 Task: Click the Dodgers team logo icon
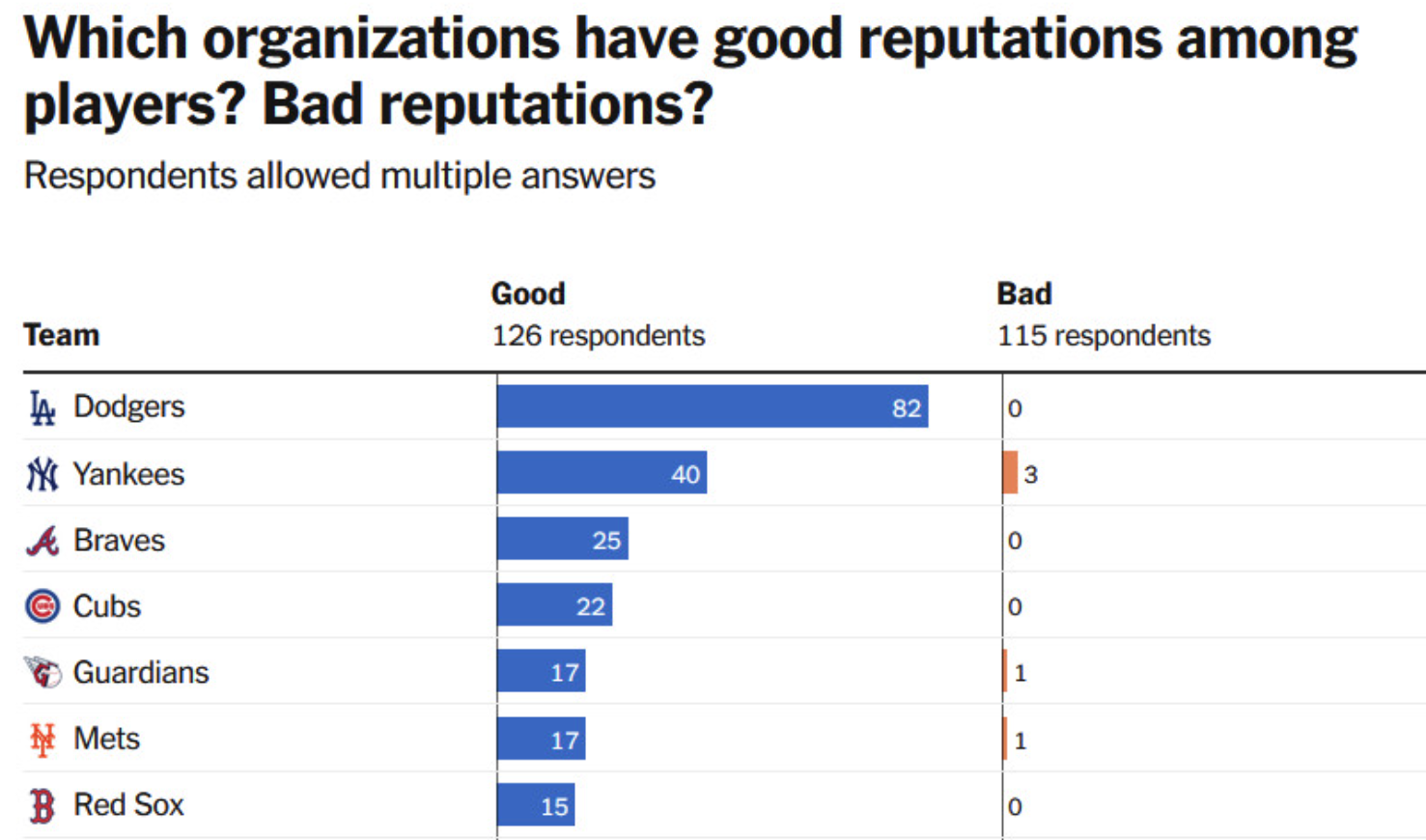point(42,408)
